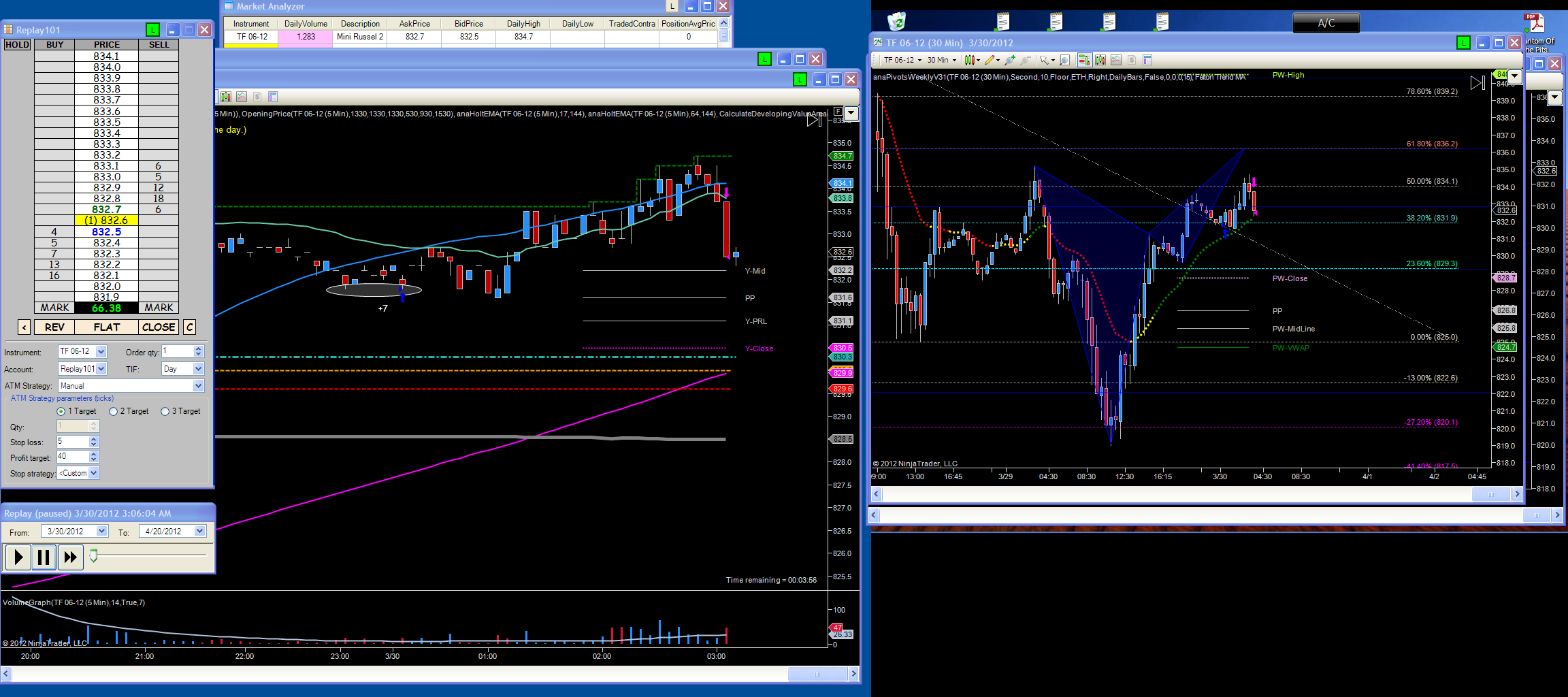Zoom in with the magnifier plus icon
The image size is (1568, 697).
click(x=1010, y=60)
